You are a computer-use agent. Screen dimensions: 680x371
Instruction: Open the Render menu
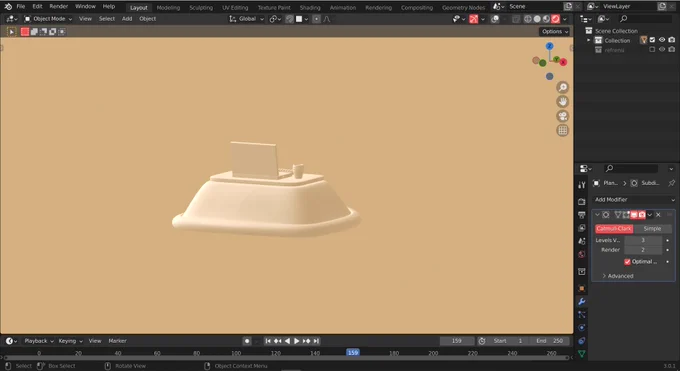59,7
